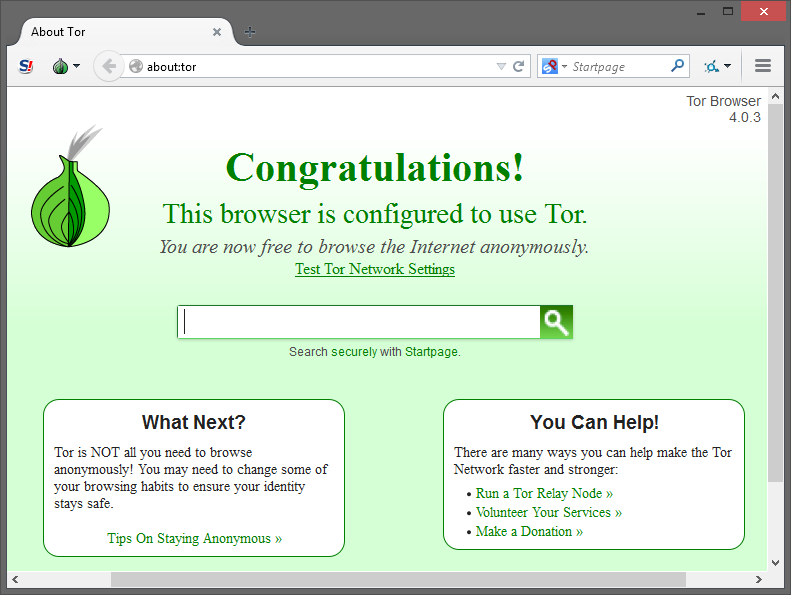
Task: Click the magnifier in the toolbar search box
Action: pos(678,66)
